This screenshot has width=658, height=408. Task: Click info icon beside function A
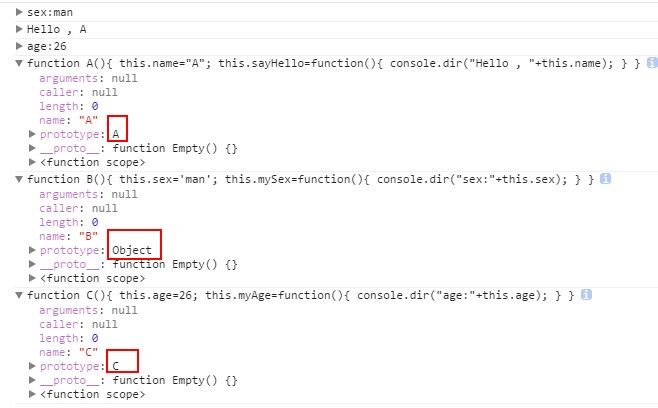coord(652,63)
